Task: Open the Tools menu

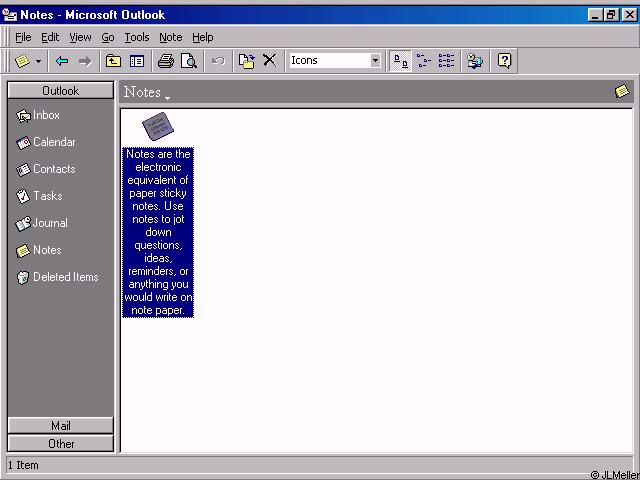Action: (x=137, y=37)
